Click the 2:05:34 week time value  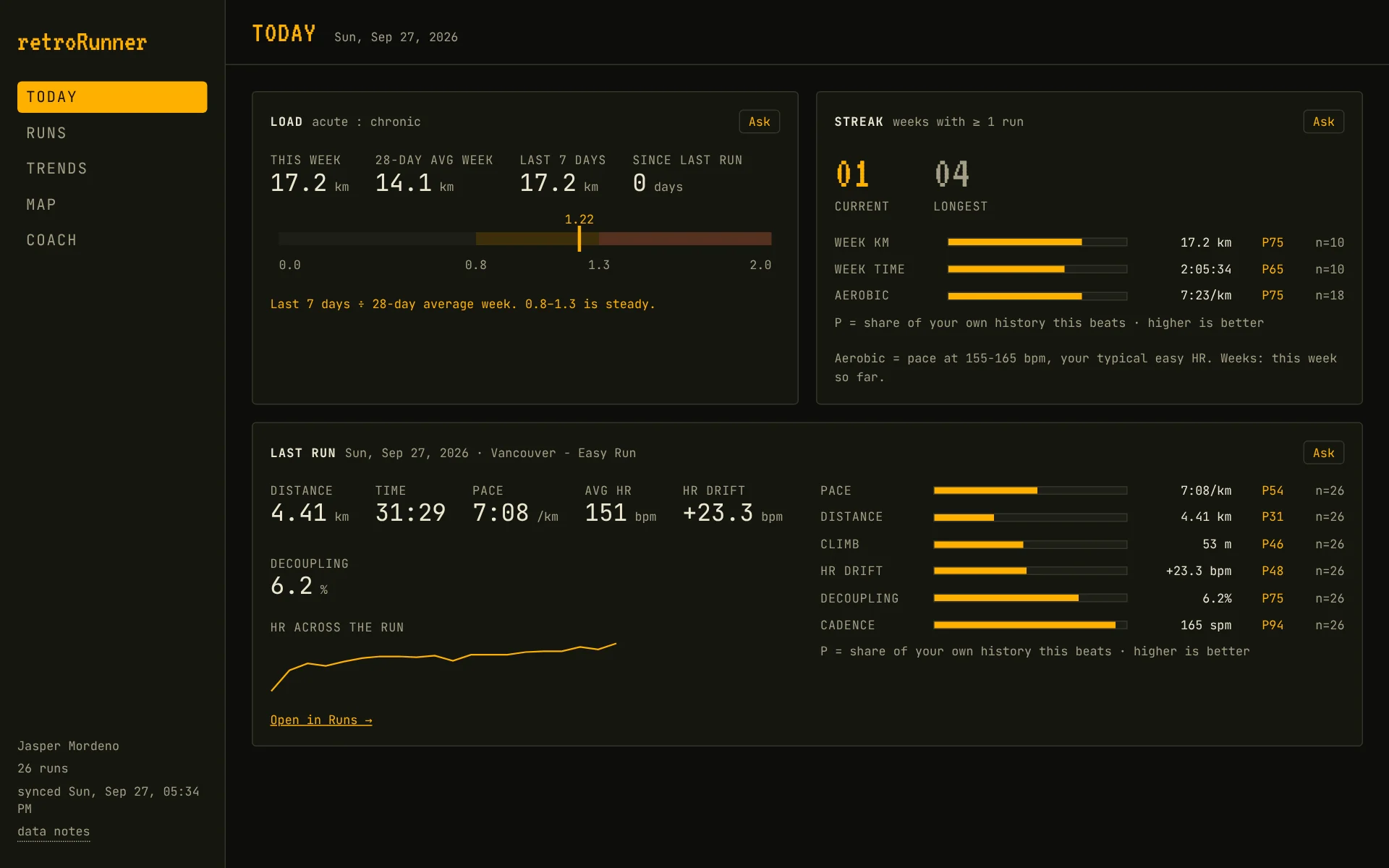1206,269
